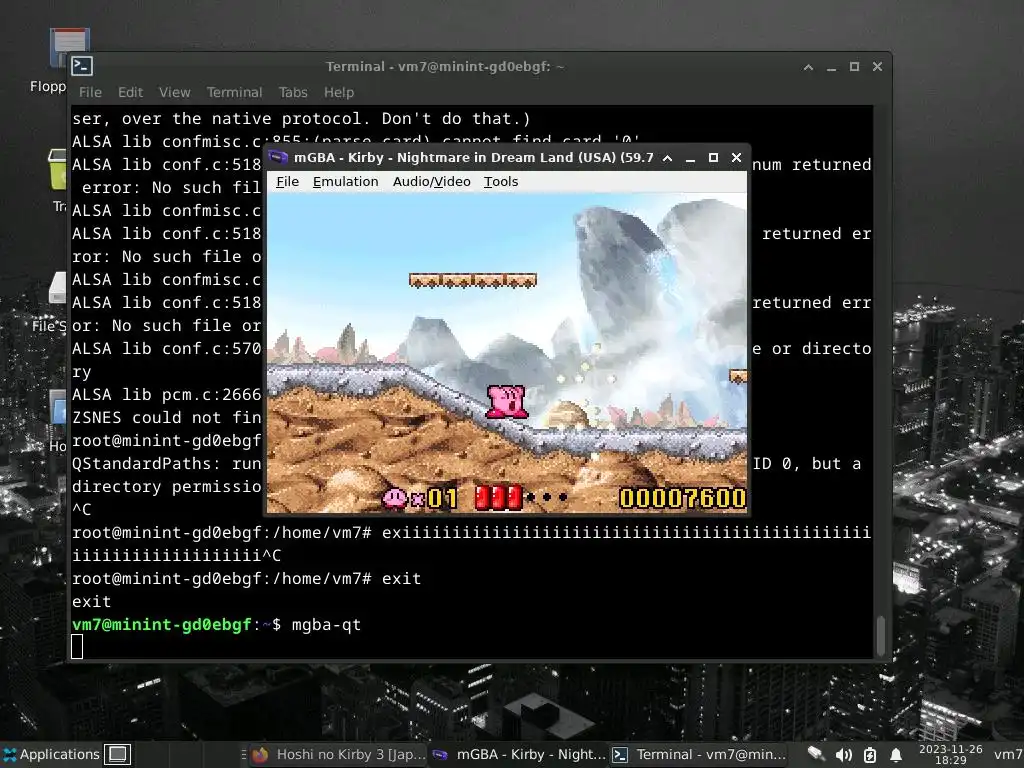Minimize the Terminal window

[x=831, y=67]
